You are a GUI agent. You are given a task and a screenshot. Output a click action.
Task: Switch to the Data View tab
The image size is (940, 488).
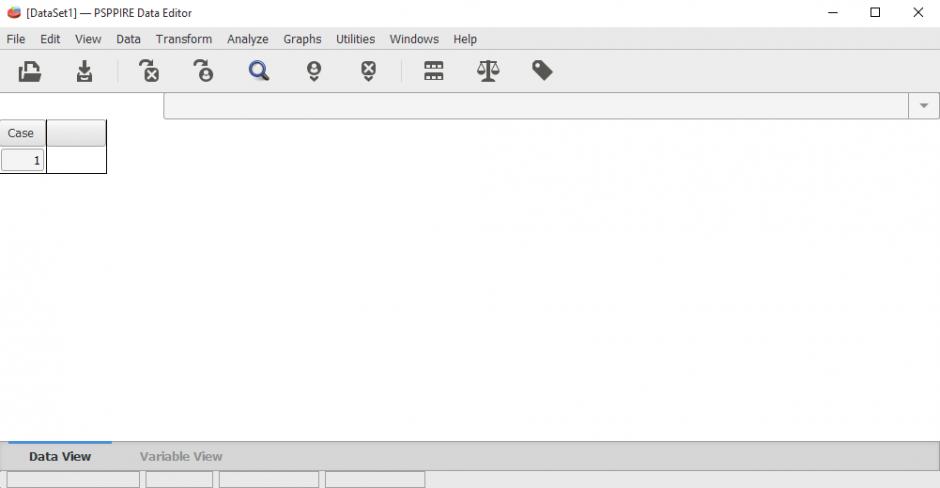[60, 456]
